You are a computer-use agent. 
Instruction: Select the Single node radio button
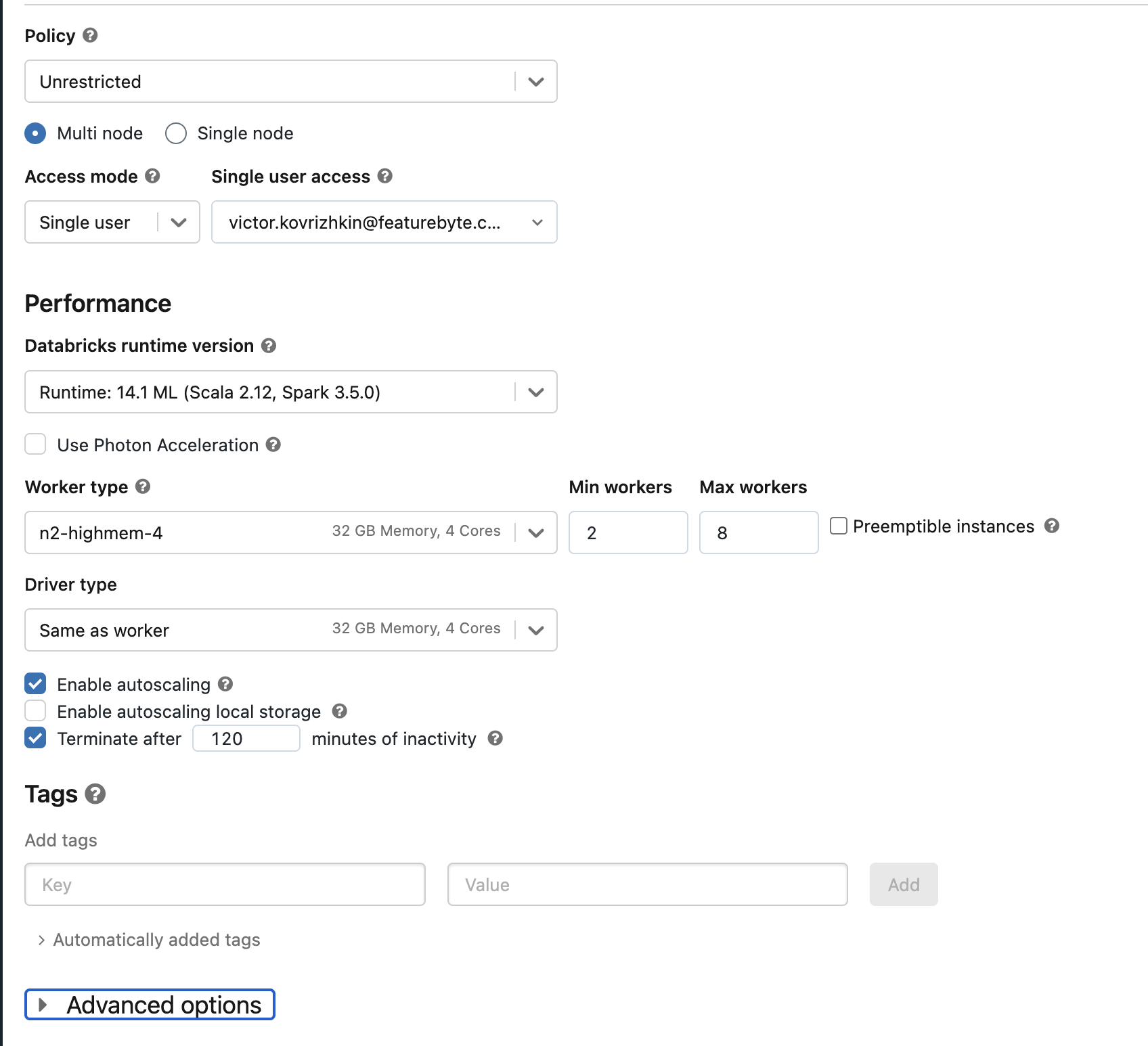[175, 133]
